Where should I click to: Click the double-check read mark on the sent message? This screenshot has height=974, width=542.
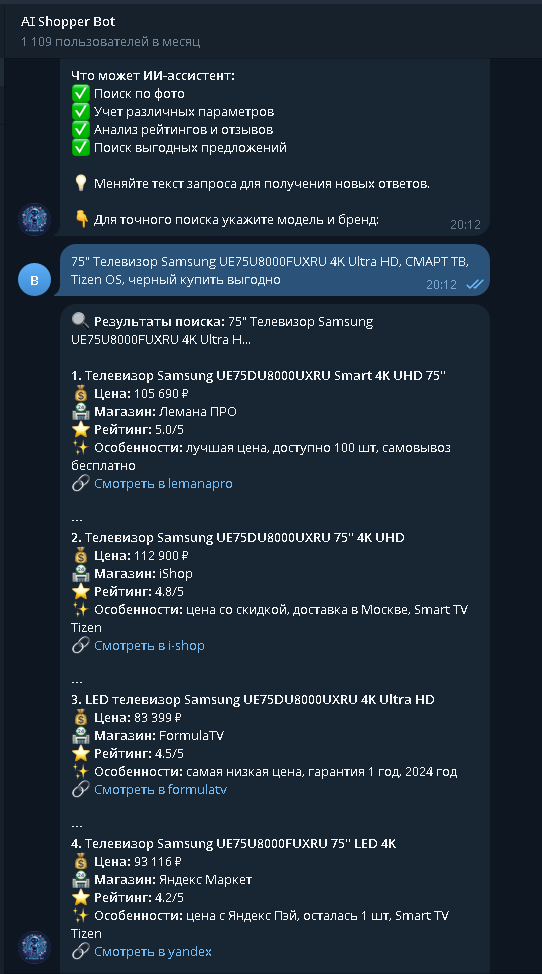point(474,284)
